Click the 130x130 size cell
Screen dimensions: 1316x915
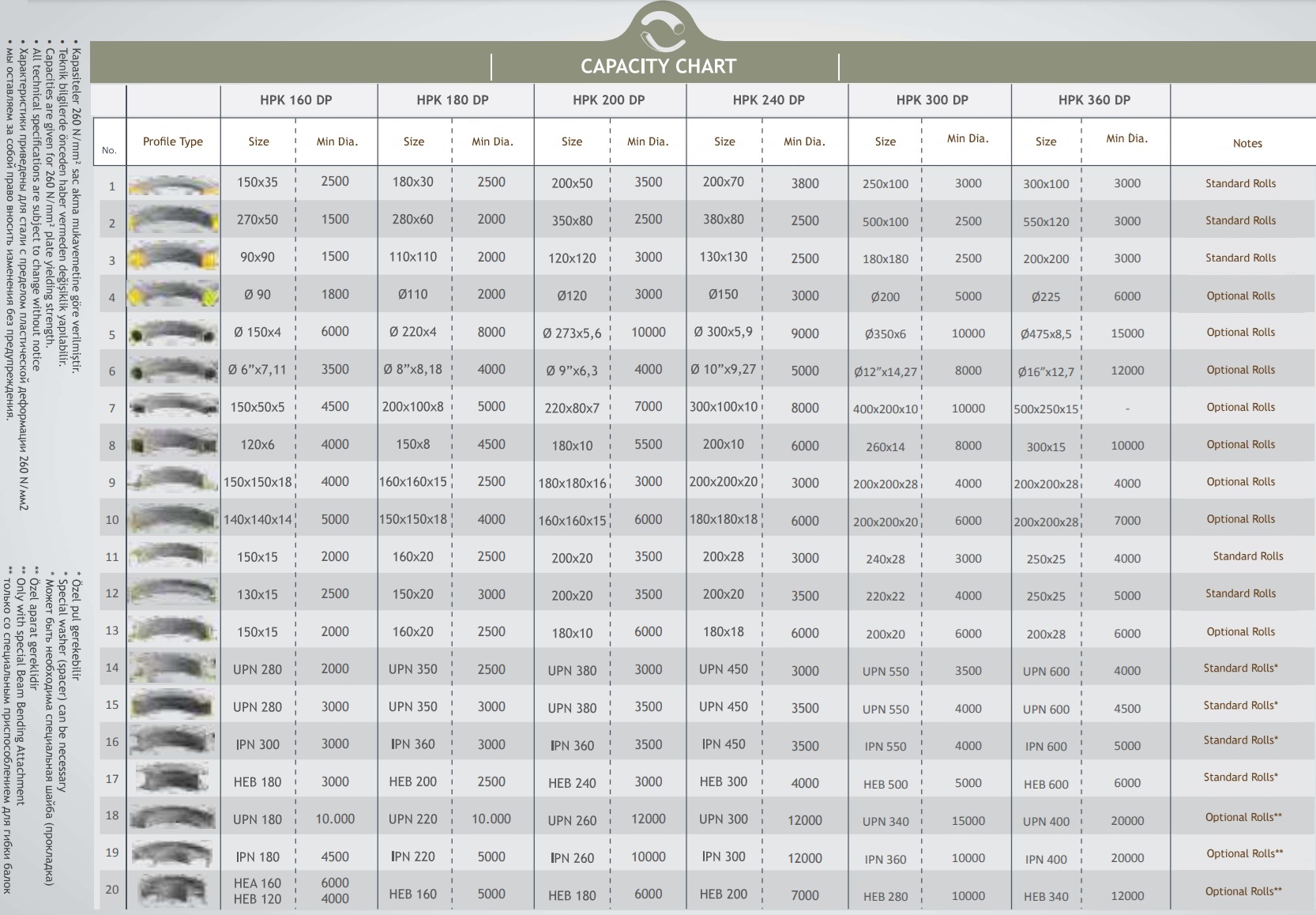pyautogui.click(x=724, y=258)
